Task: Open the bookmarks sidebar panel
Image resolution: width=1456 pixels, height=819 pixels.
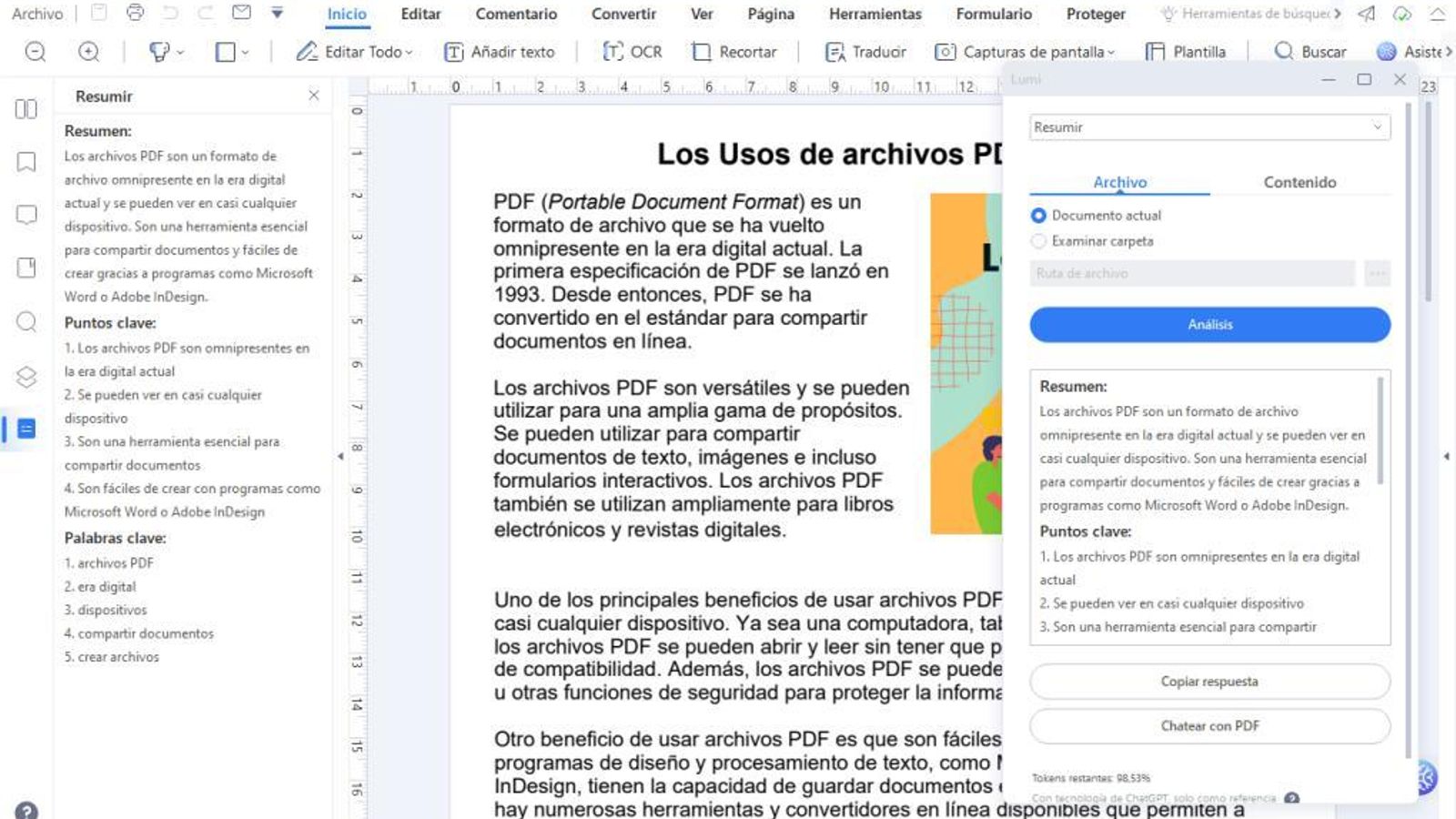Action: pos(26,162)
